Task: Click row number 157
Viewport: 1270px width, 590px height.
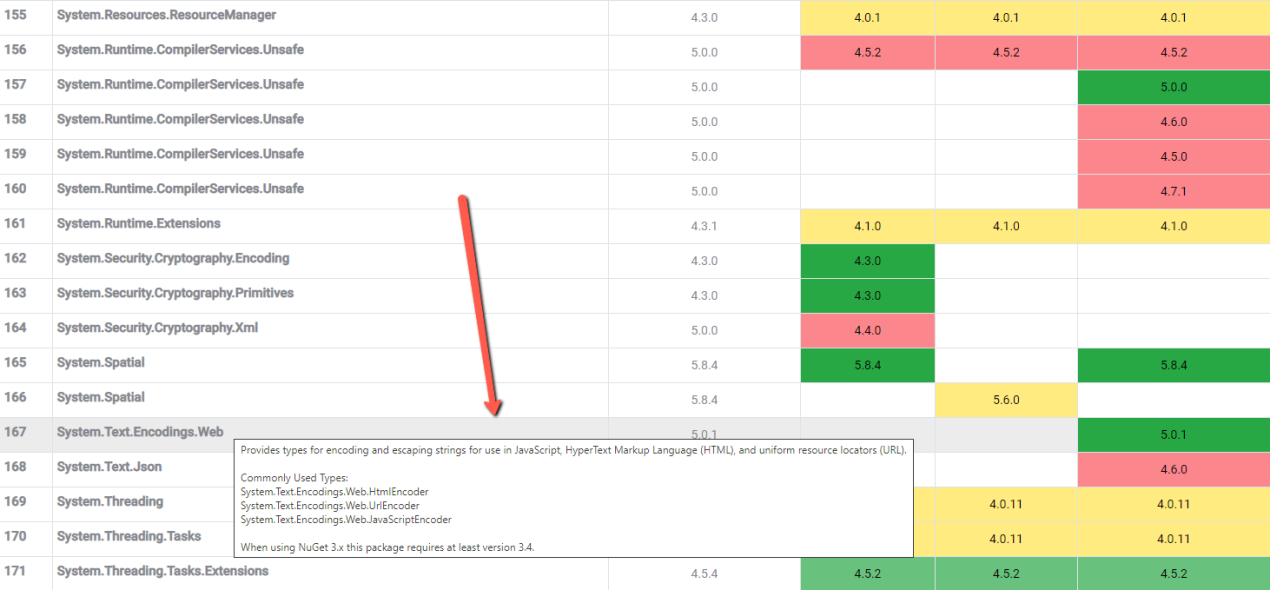Action: click(16, 85)
